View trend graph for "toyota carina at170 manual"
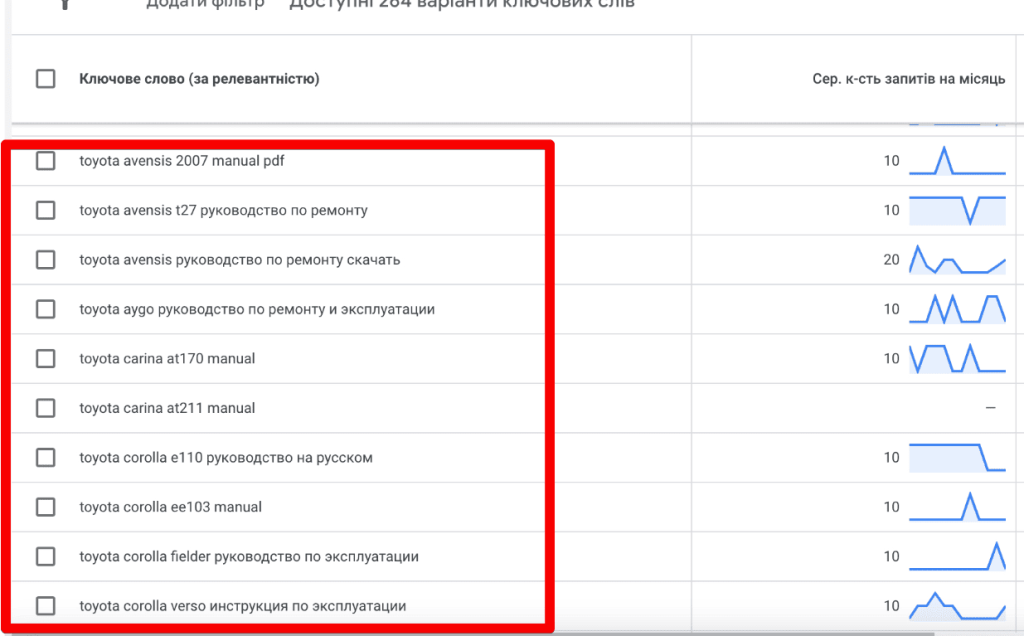Viewport: 1024px width, 636px height. tap(956, 359)
